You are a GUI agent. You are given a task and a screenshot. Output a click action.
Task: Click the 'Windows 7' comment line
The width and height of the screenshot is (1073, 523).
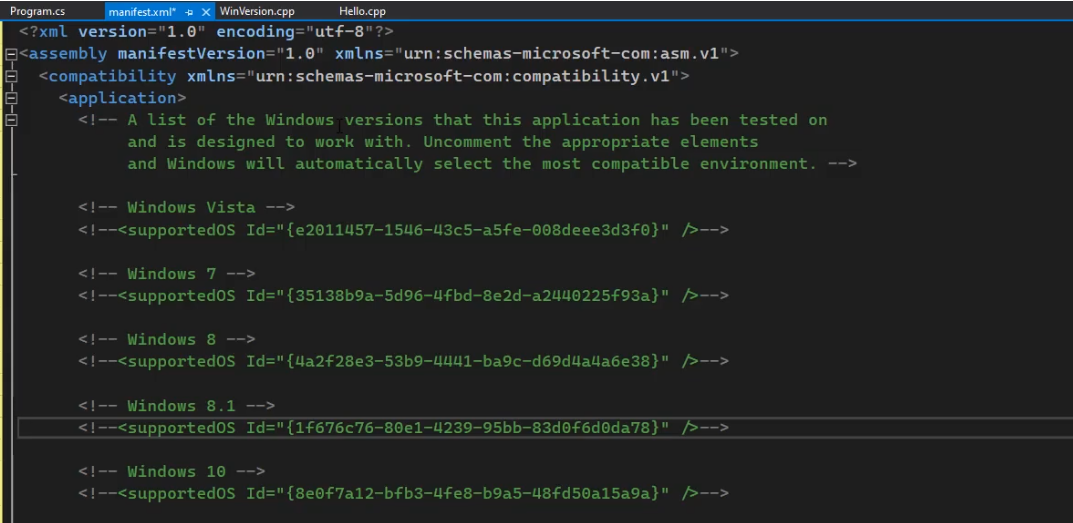pos(166,274)
